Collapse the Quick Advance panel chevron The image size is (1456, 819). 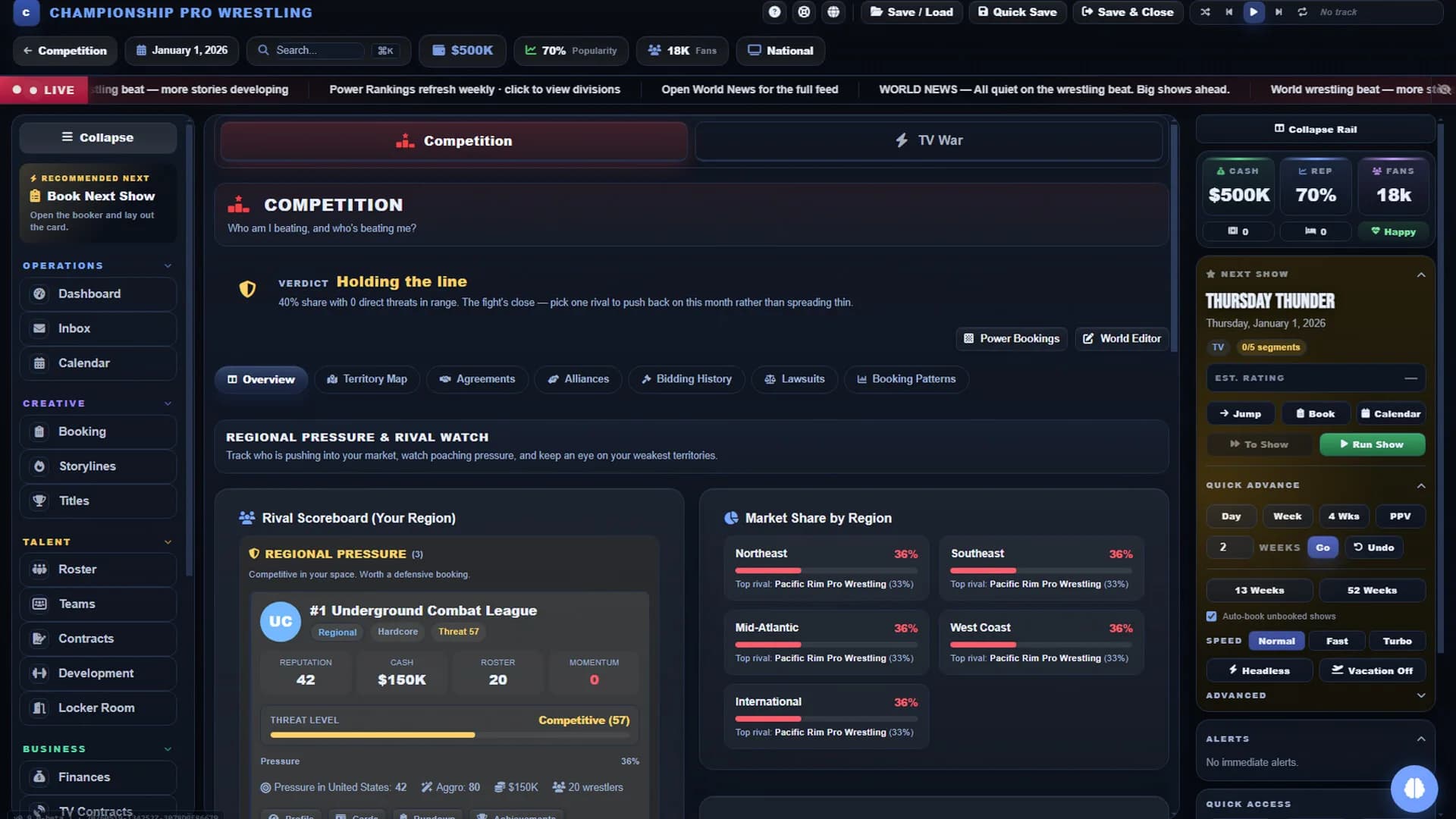click(1421, 486)
